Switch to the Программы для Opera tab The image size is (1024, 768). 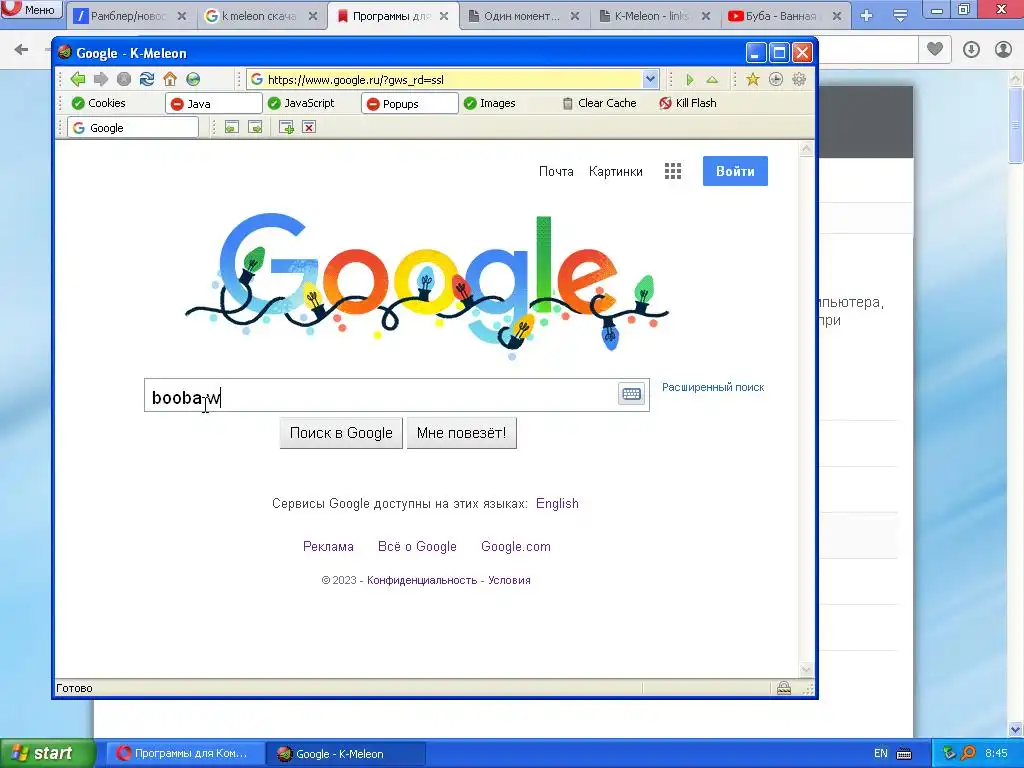coord(392,16)
